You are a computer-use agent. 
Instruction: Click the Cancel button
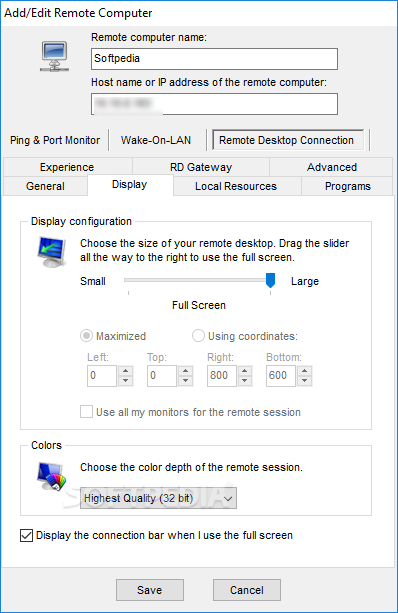point(247,590)
